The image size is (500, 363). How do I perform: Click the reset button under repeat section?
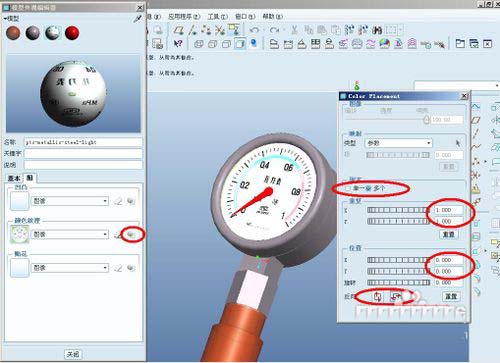(449, 234)
